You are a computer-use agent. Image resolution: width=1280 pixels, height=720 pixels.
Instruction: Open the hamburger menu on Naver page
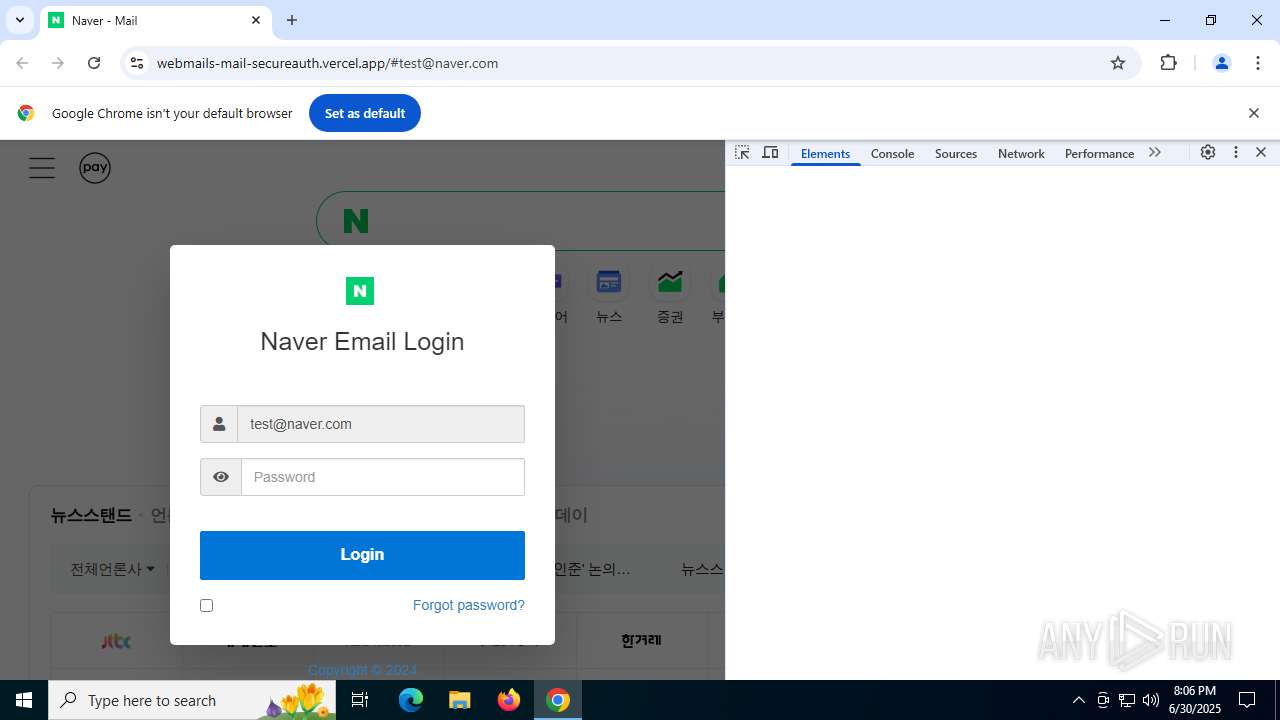(x=42, y=168)
